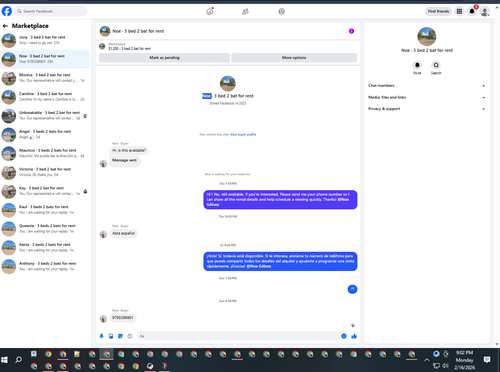Expand Media, files and links section

(426, 97)
